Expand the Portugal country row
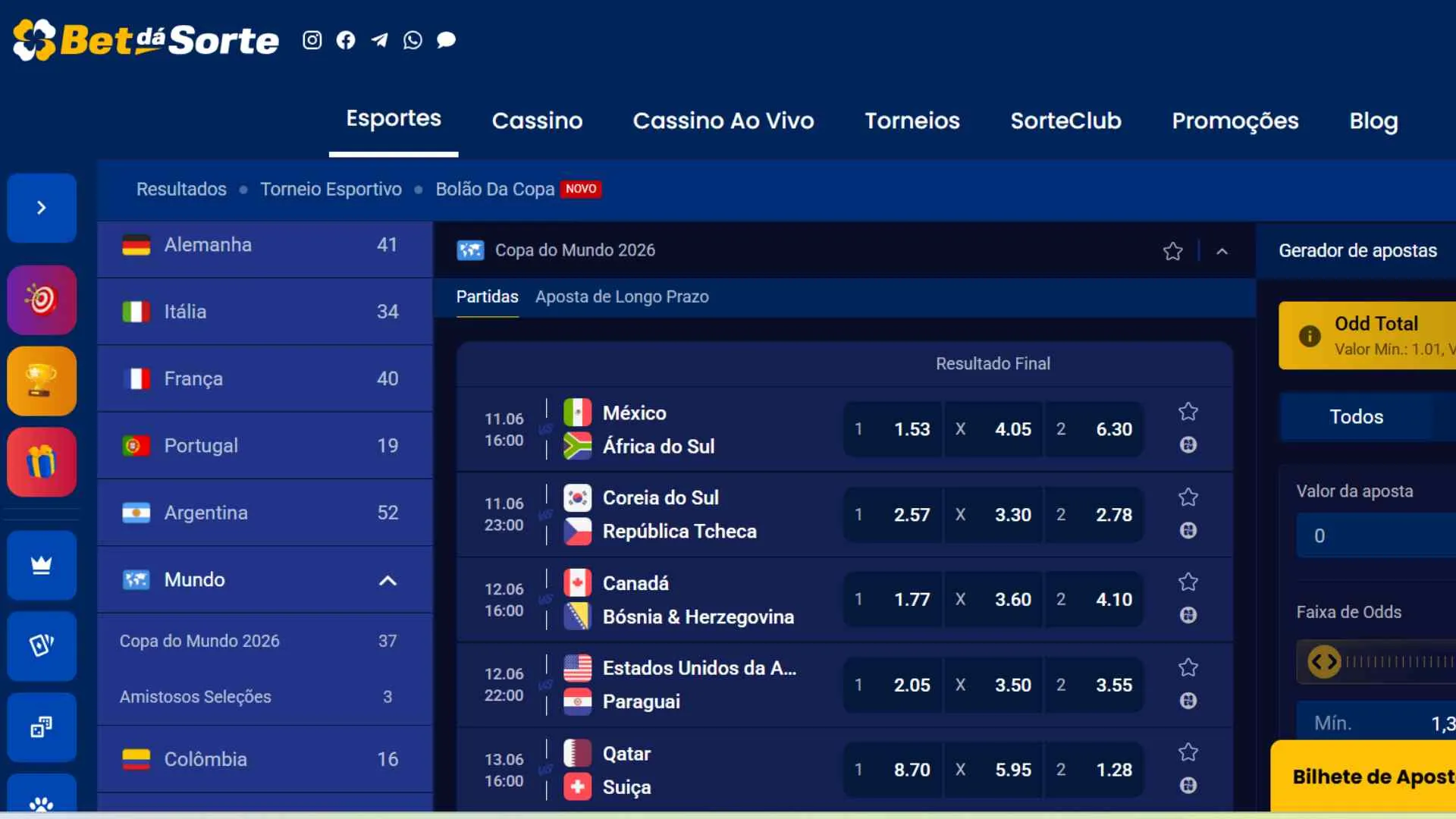Viewport: 1456px width, 819px height. tap(265, 446)
